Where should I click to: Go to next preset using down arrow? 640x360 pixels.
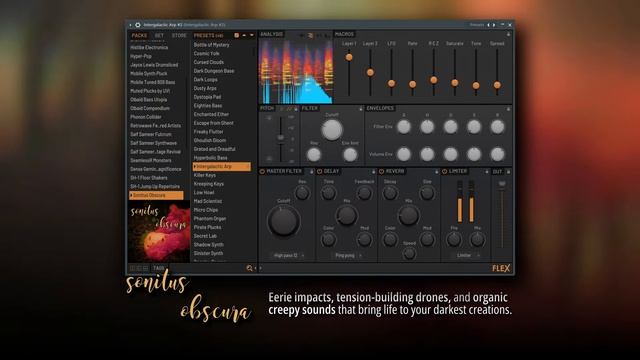(x=251, y=36)
